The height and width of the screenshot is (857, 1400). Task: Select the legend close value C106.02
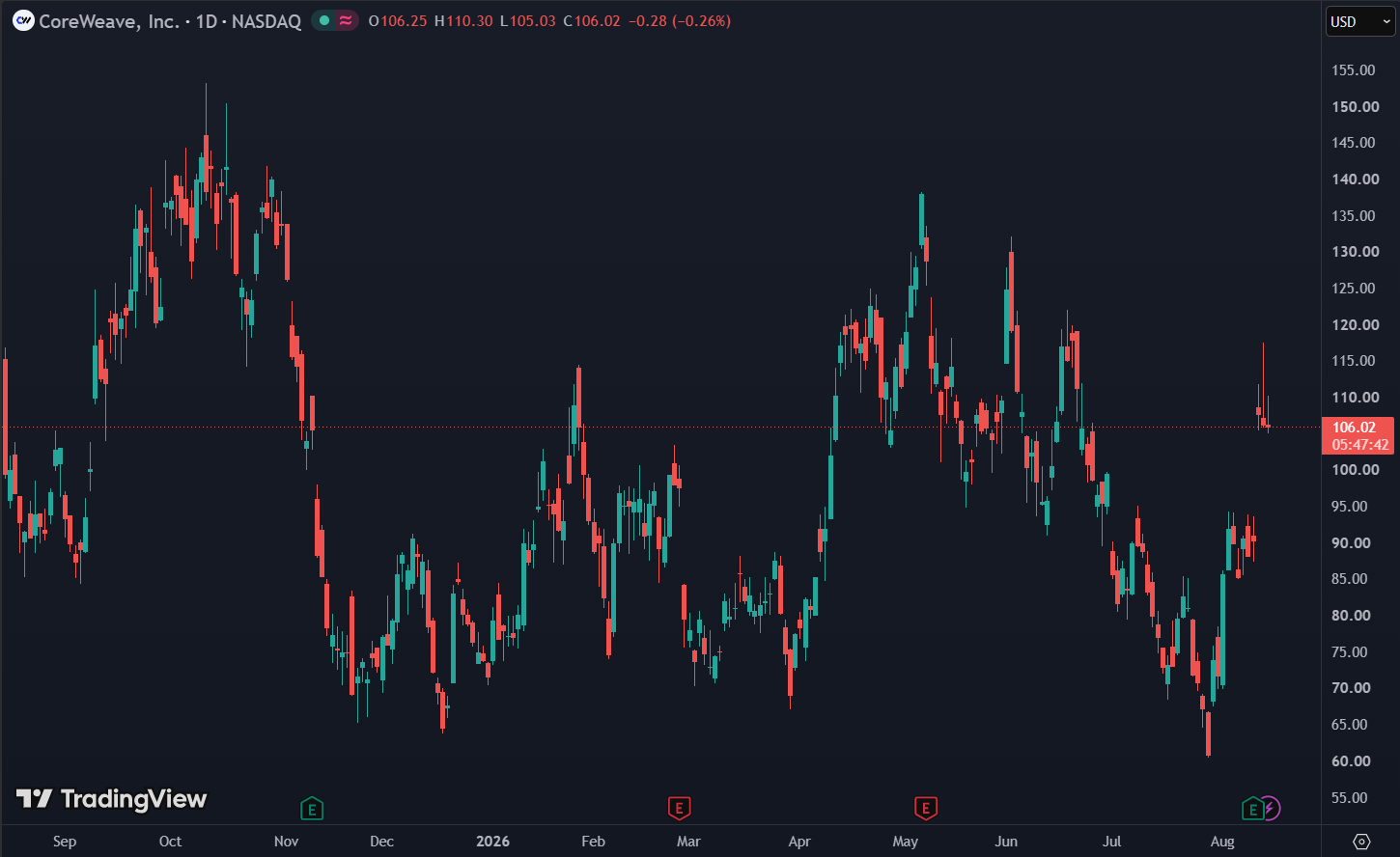(592, 20)
